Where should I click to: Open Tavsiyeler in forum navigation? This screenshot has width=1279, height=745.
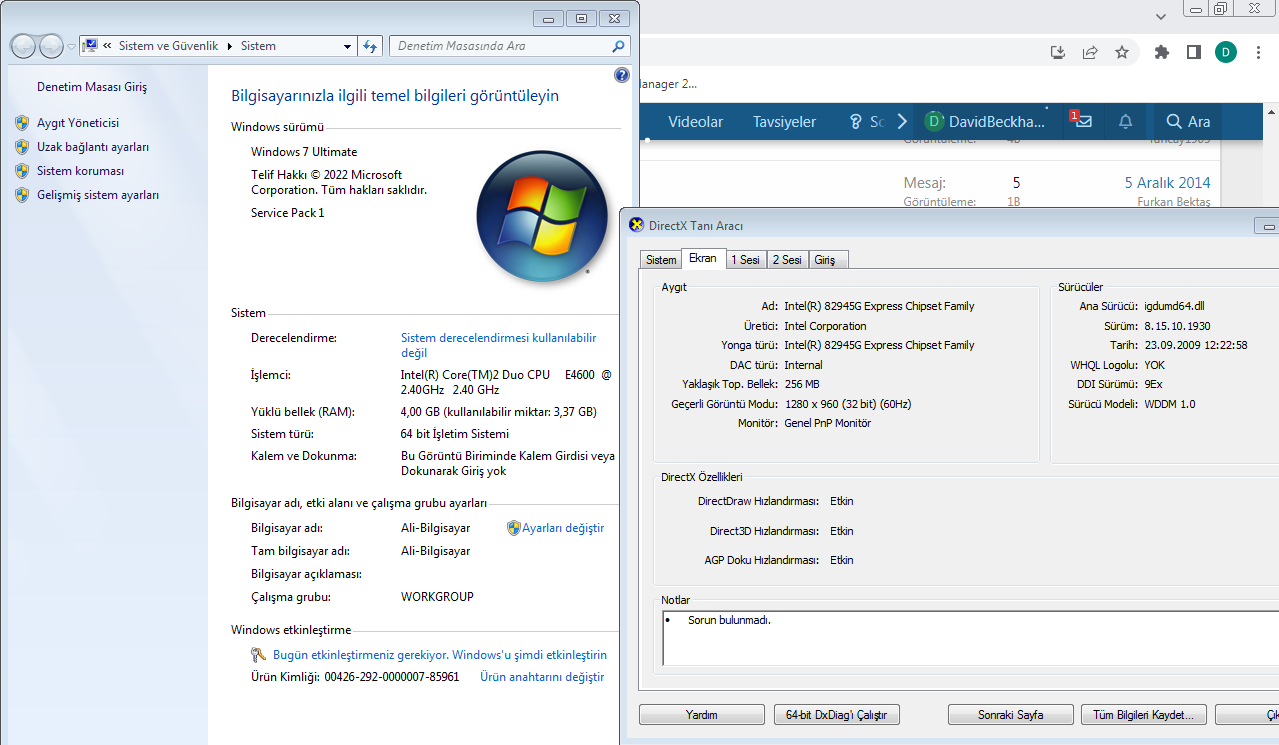click(x=785, y=122)
